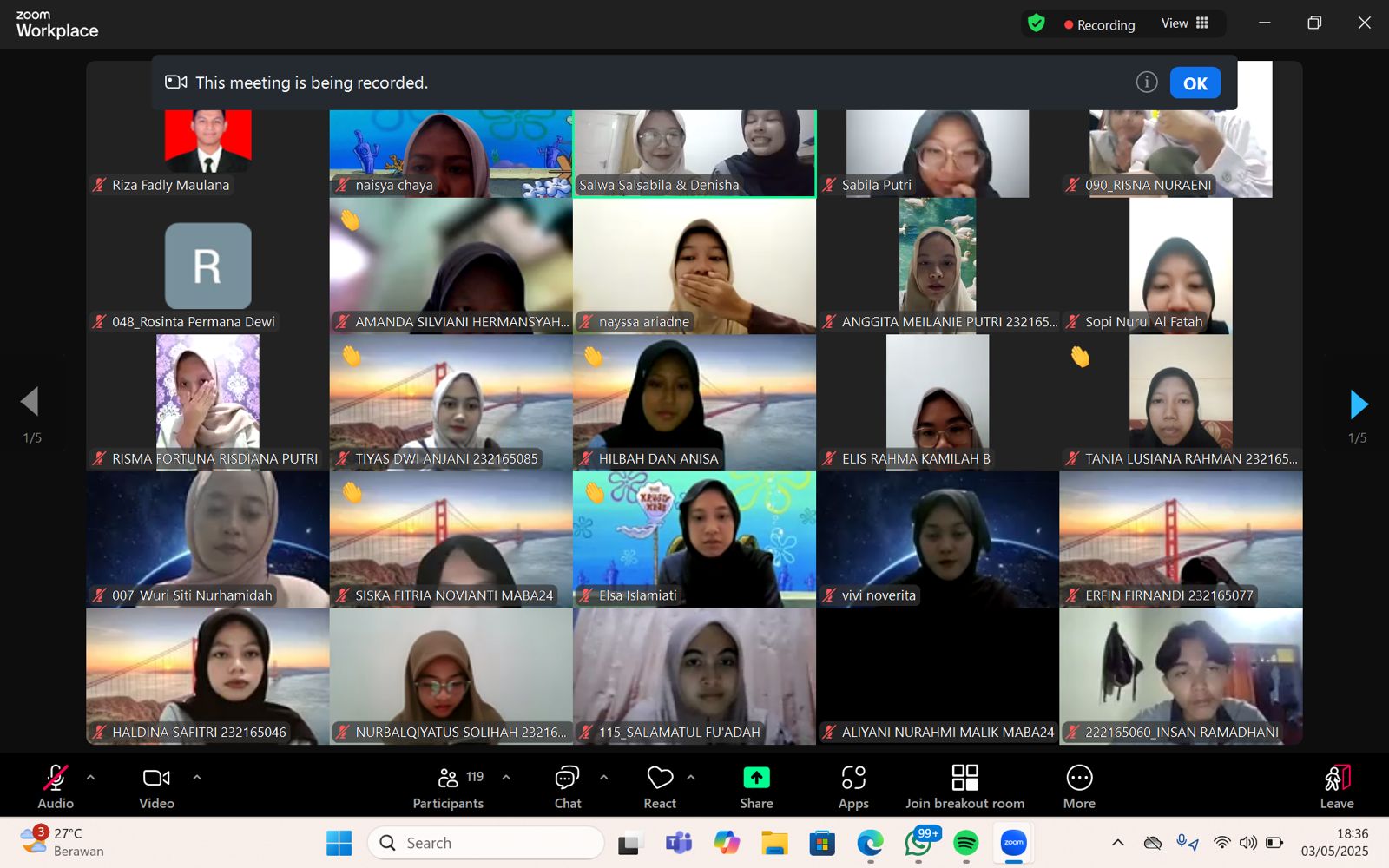Open the Participants panel

[x=448, y=786]
